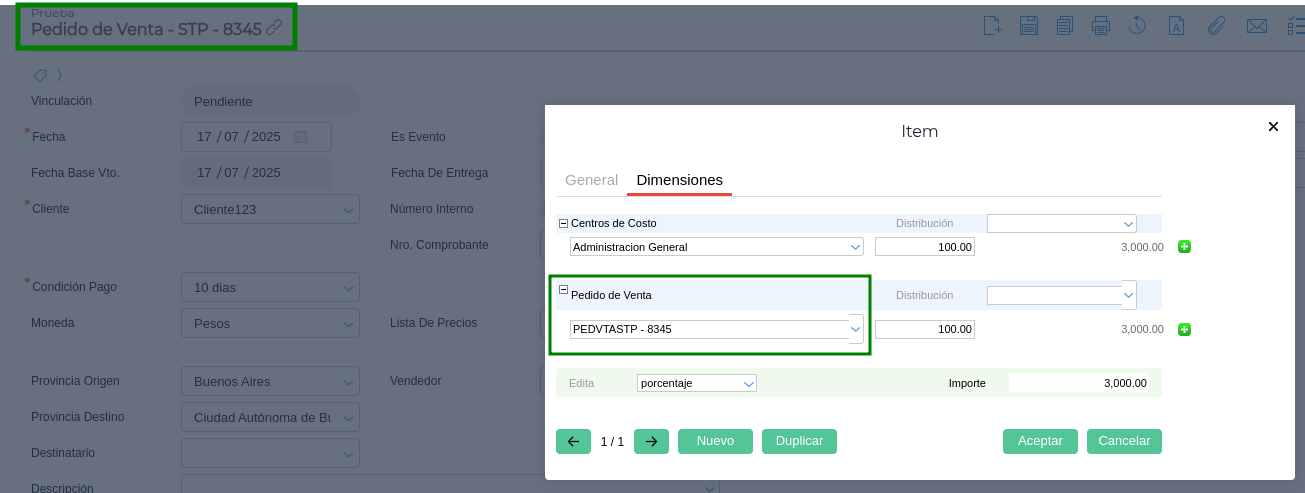Screen dimensions: 1305x493
Task: Click the green plus in Pedido de Venta row
Action: pos(1184,330)
